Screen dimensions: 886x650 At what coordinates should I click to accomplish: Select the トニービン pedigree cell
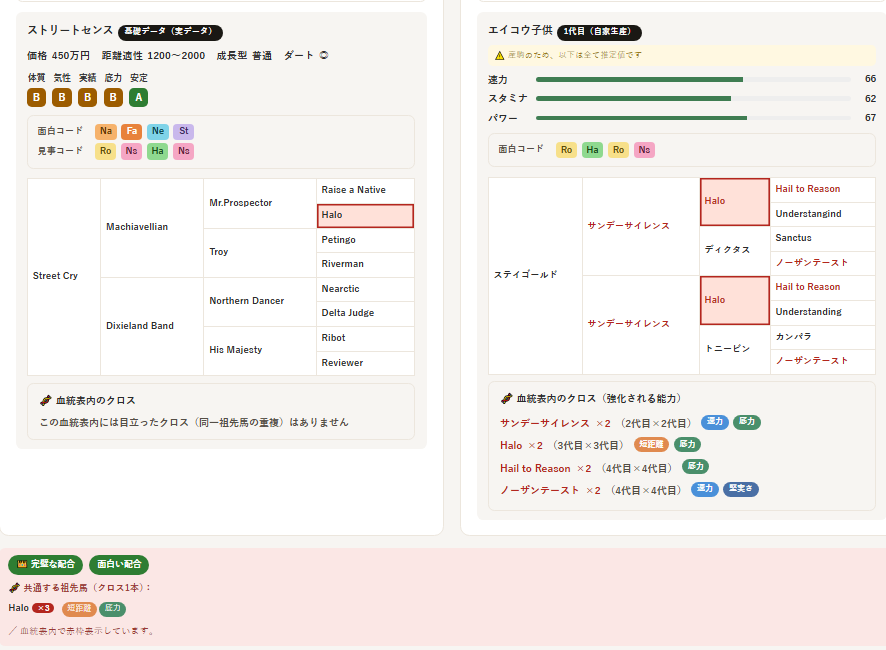click(735, 349)
